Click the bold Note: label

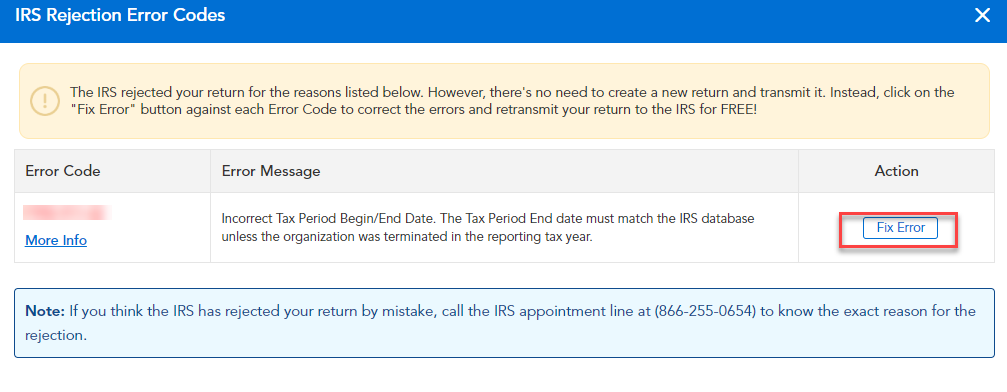click(45, 312)
